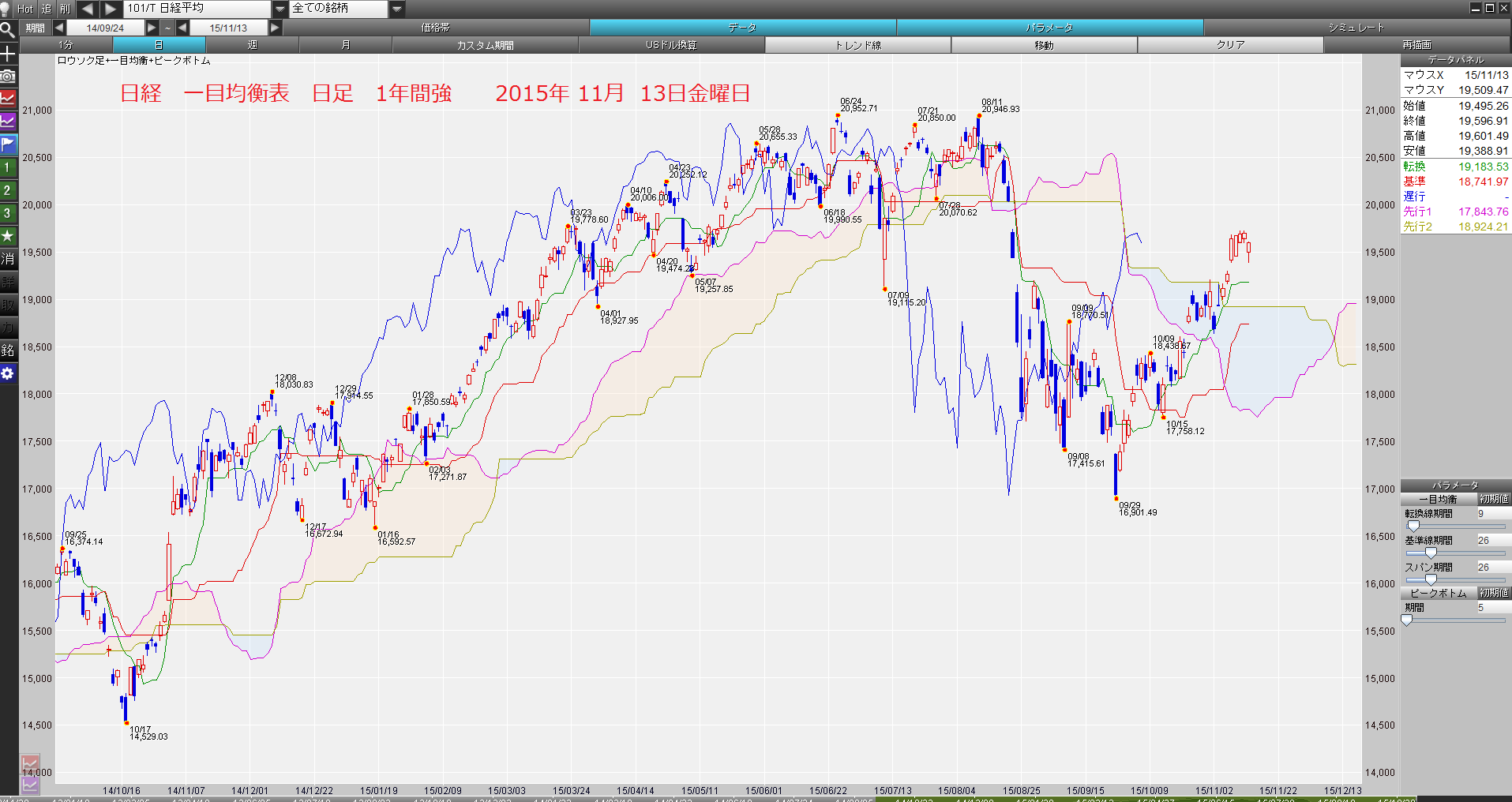The height and width of the screenshot is (802, 1512).
Task: Click the faded red chart icon at bottom-left
Action: pyautogui.click(x=30, y=764)
